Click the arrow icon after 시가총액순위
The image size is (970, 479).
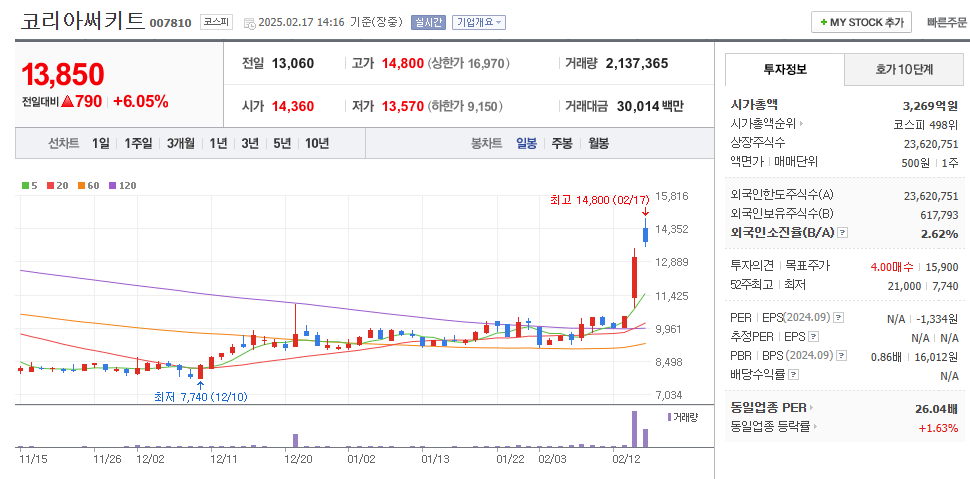pyautogui.click(x=802, y=124)
